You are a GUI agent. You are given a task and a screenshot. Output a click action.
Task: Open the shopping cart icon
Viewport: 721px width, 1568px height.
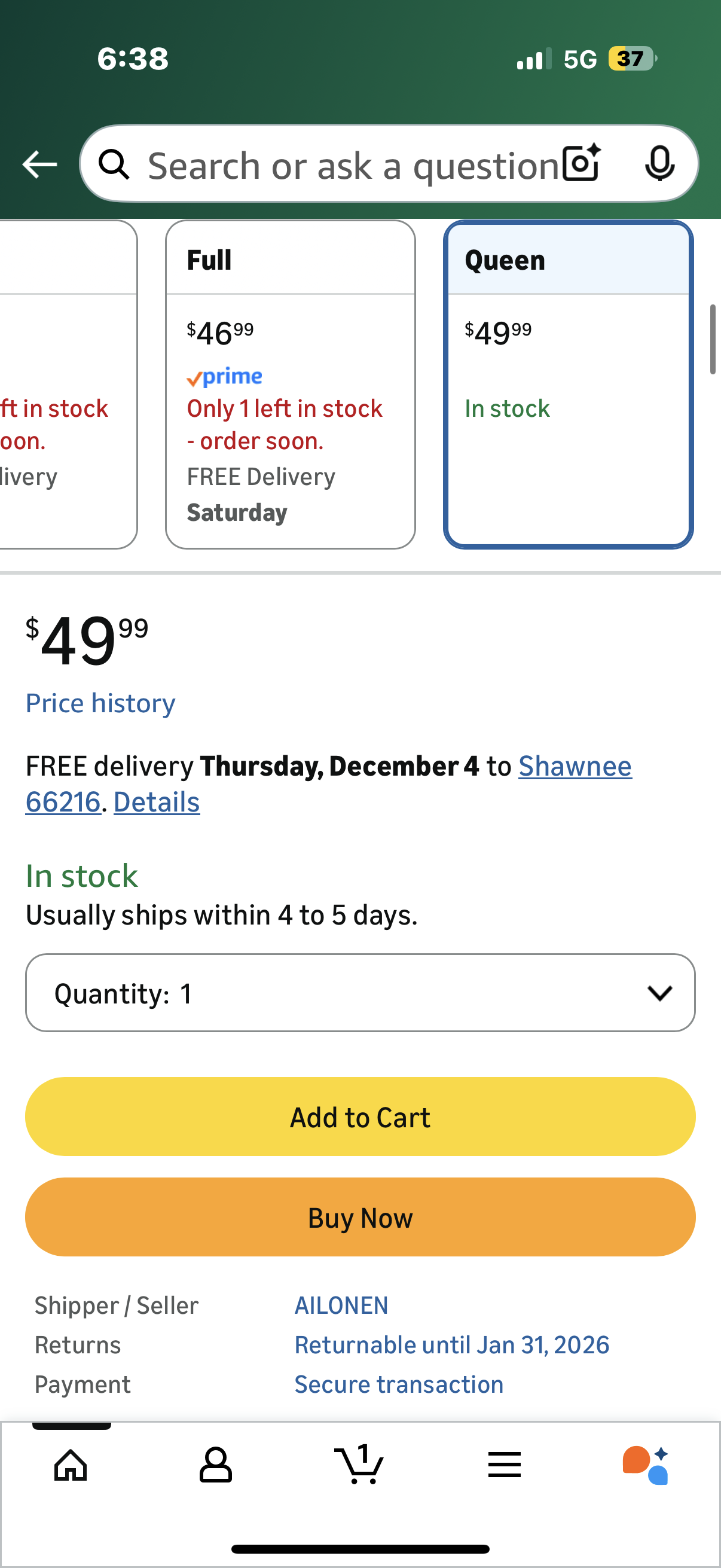pyautogui.click(x=359, y=1465)
